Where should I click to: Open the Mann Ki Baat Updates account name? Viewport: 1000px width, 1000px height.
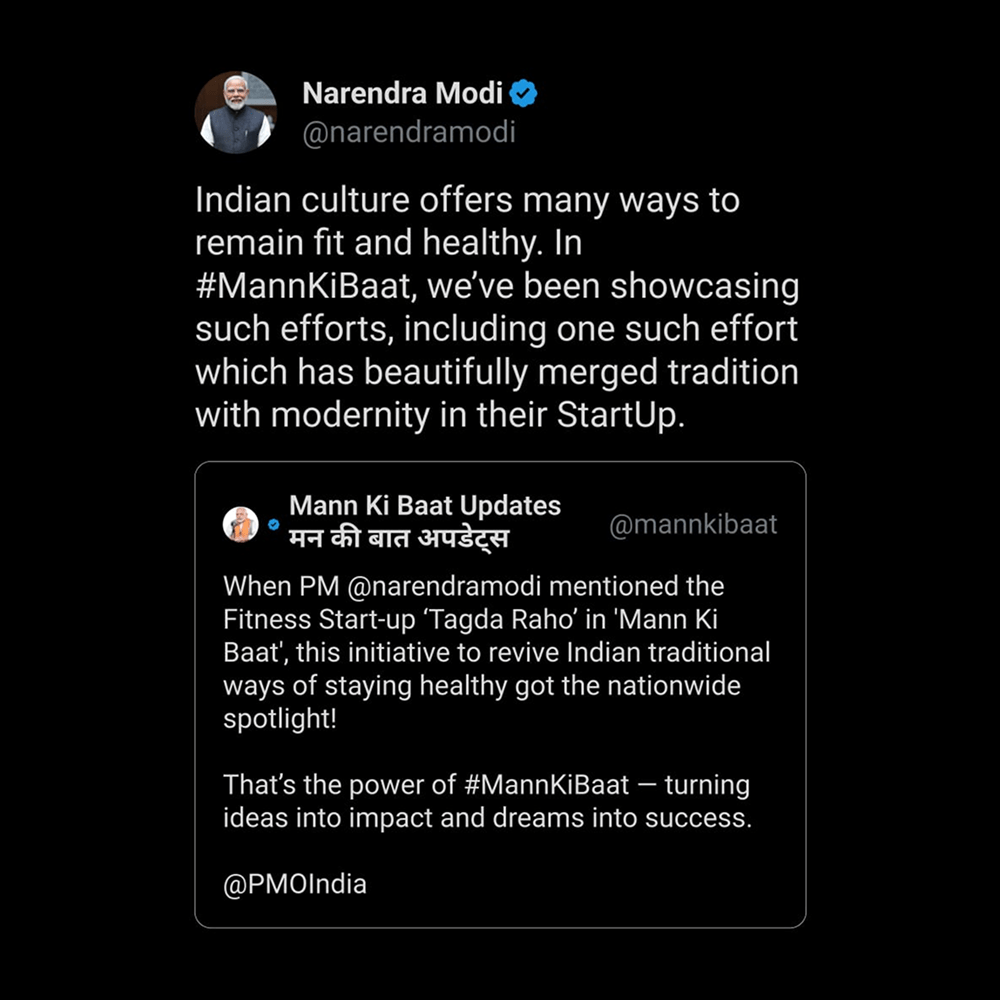(x=425, y=506)
